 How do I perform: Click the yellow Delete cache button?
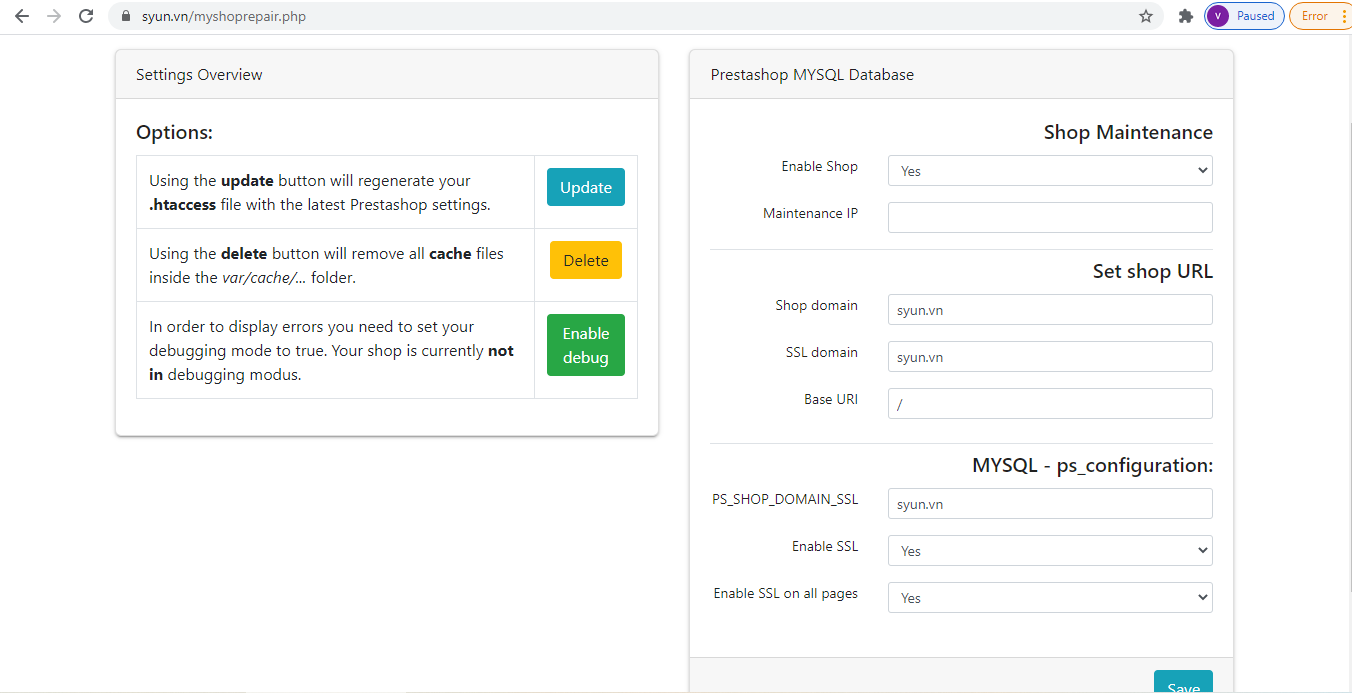(x=586, y=260)
